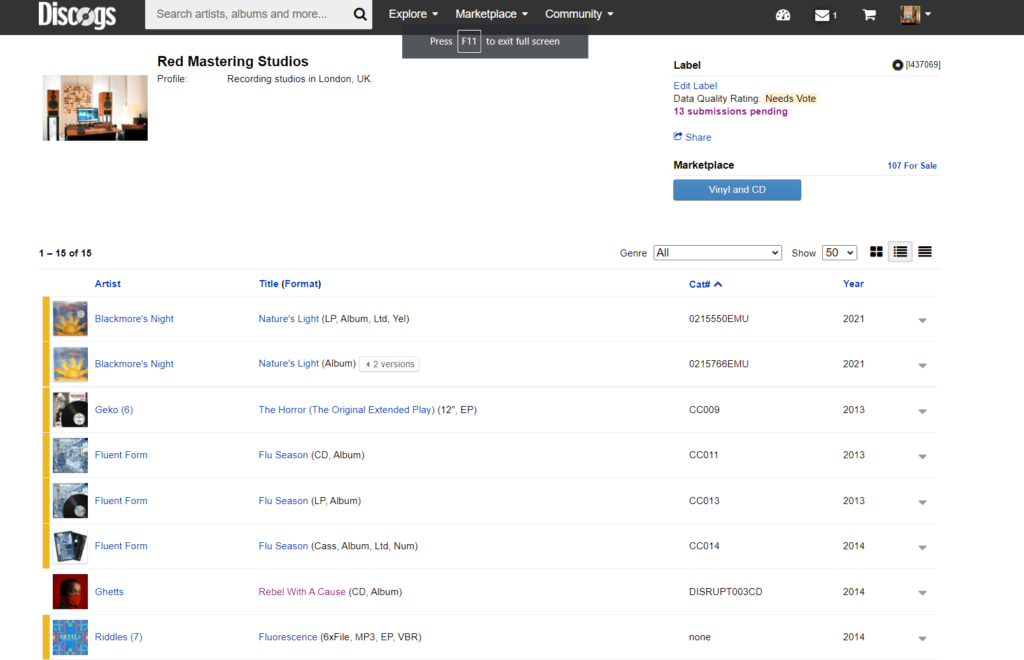The height and width of the screenshot is (660, 1024).
Task: Open The Horror (The Original Extended Play) release
Action: 346,409
